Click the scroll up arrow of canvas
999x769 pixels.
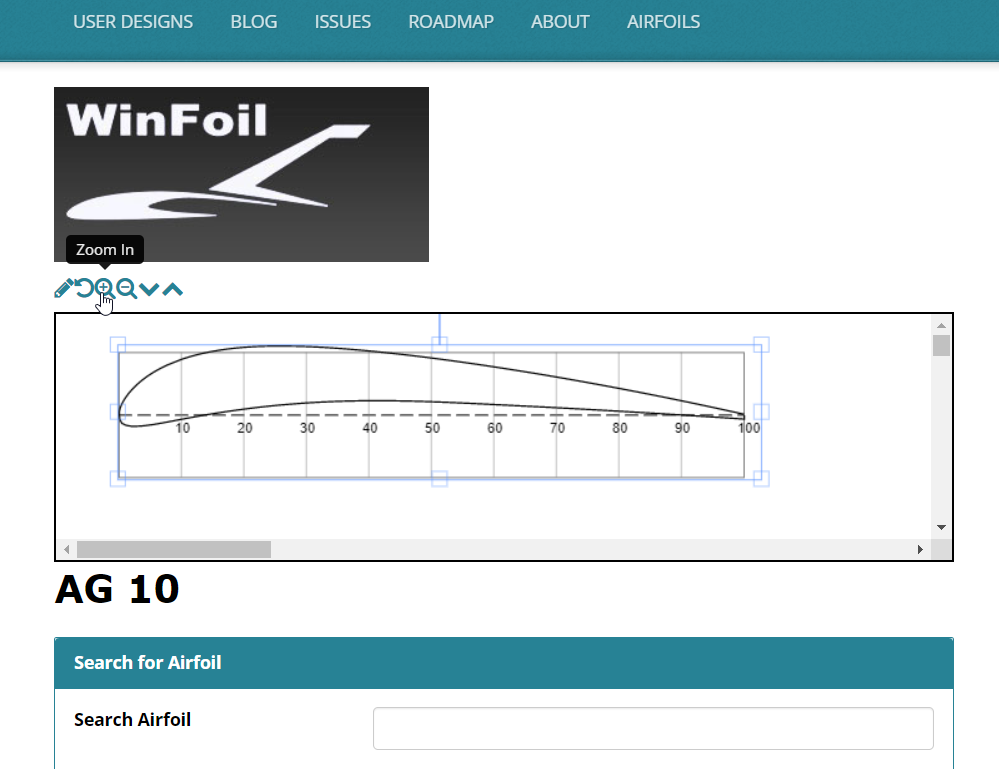point(941,326)
